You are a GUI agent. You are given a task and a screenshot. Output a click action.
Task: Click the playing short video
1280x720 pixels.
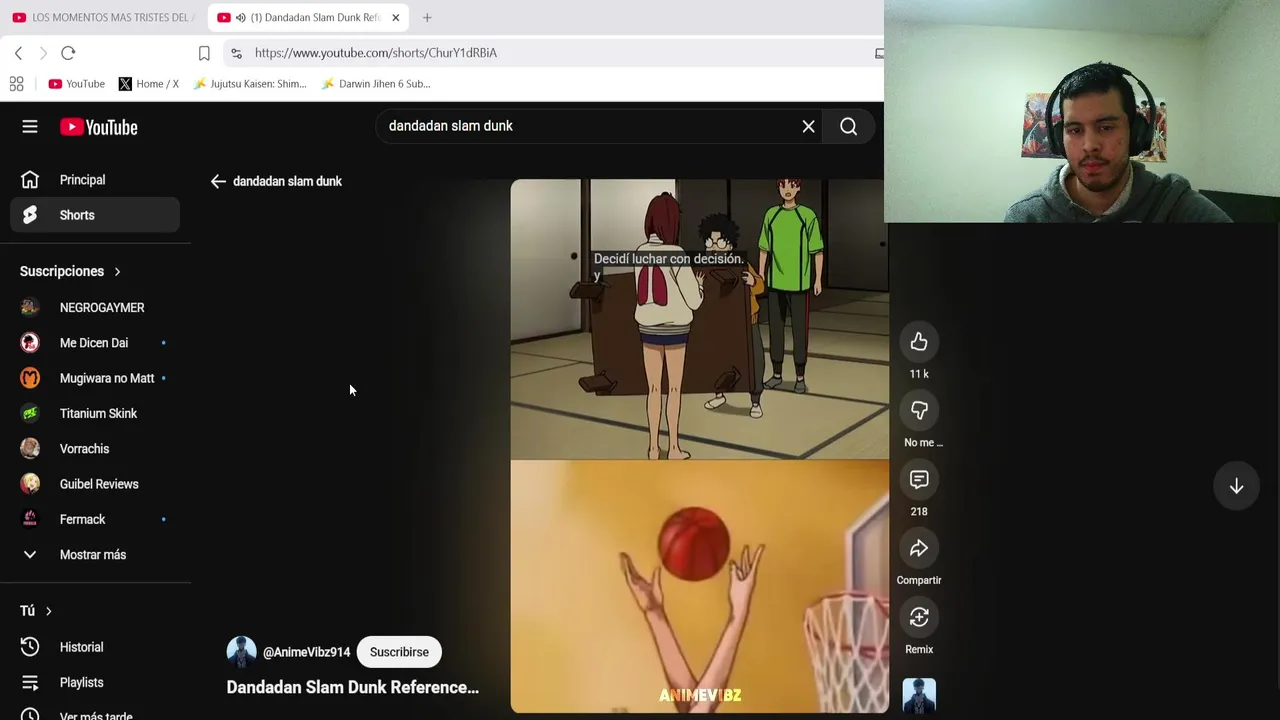(699, 446)
